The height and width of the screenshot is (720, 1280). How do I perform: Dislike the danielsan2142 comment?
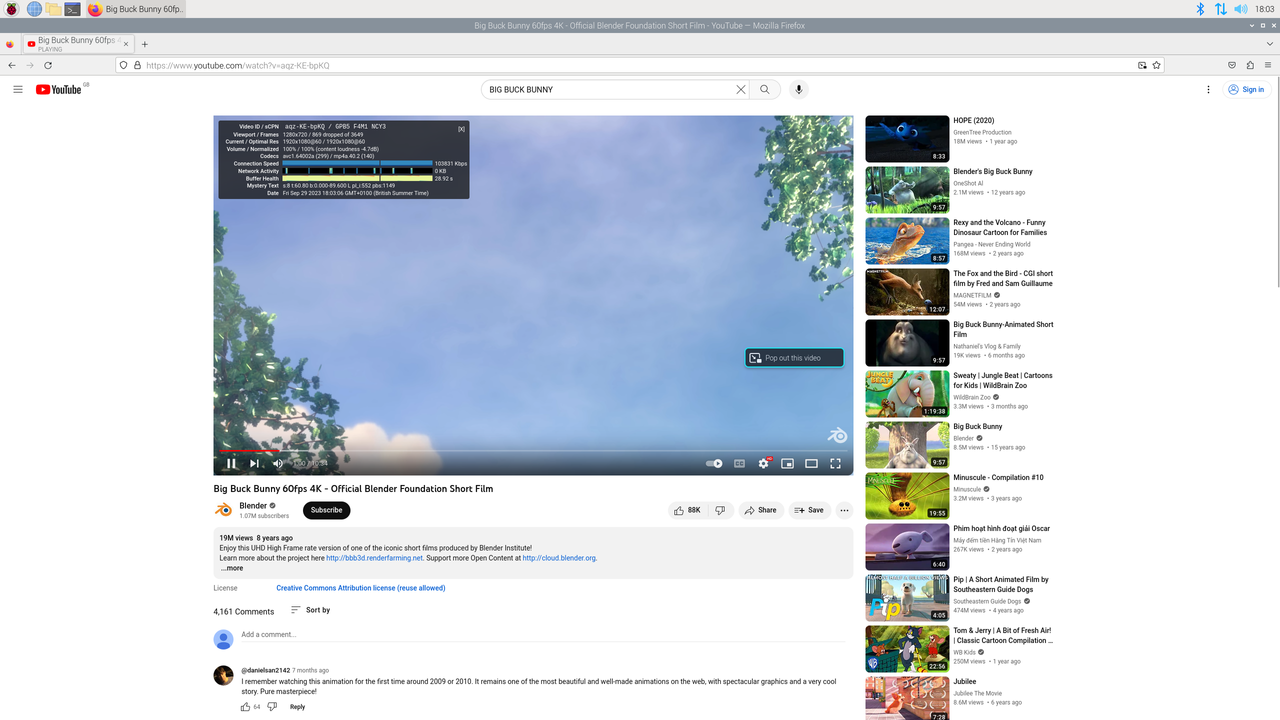point(272,707)
